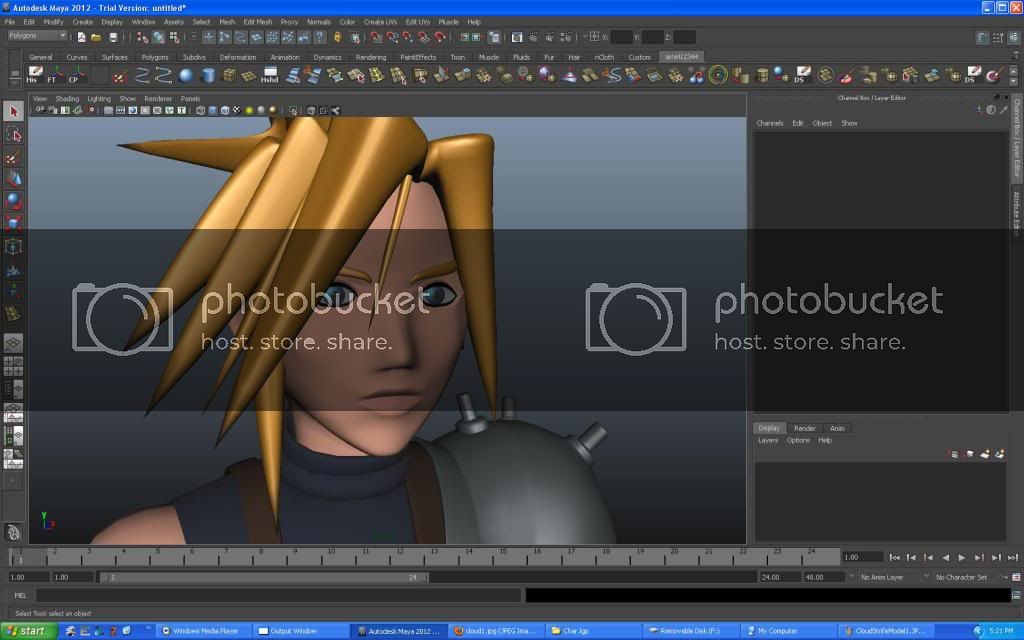Open the Anim layer tab

[x=837, y=428]
